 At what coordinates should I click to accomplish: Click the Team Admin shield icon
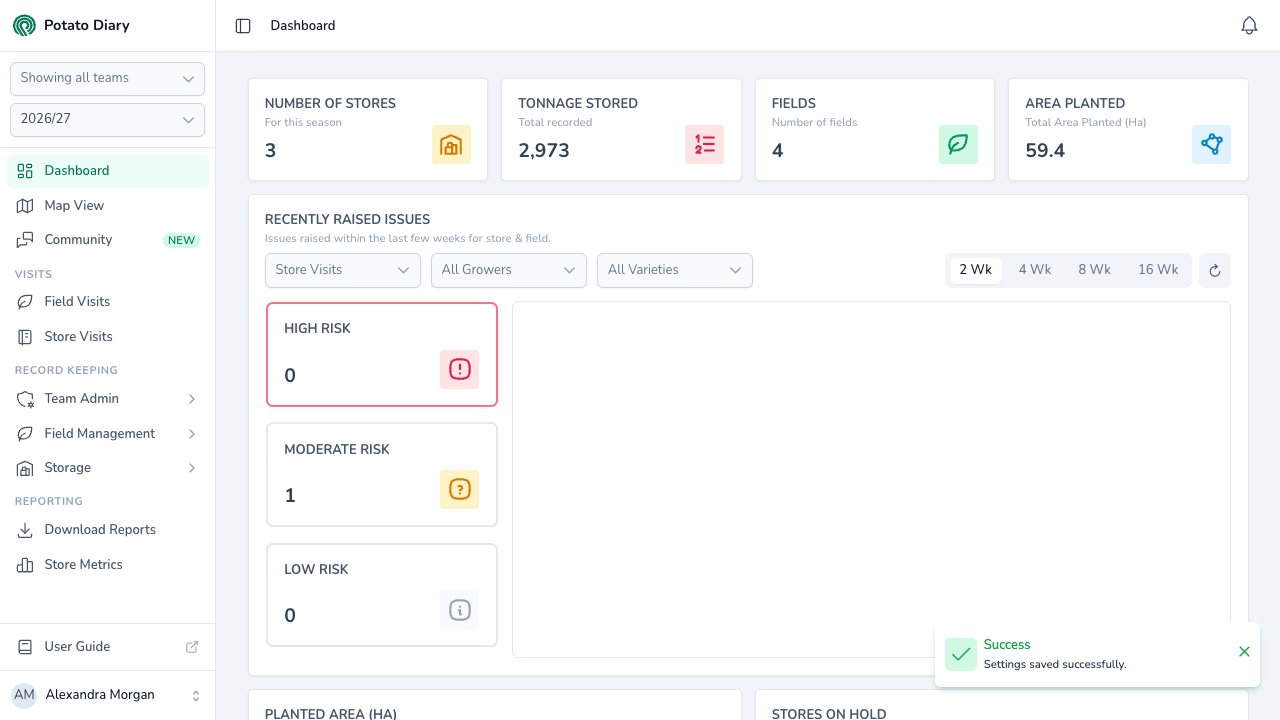point(25,399)
